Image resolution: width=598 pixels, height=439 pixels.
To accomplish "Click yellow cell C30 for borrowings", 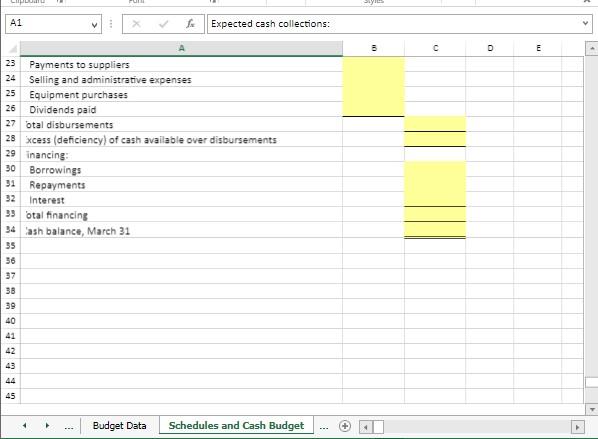I will click(435, 170).
